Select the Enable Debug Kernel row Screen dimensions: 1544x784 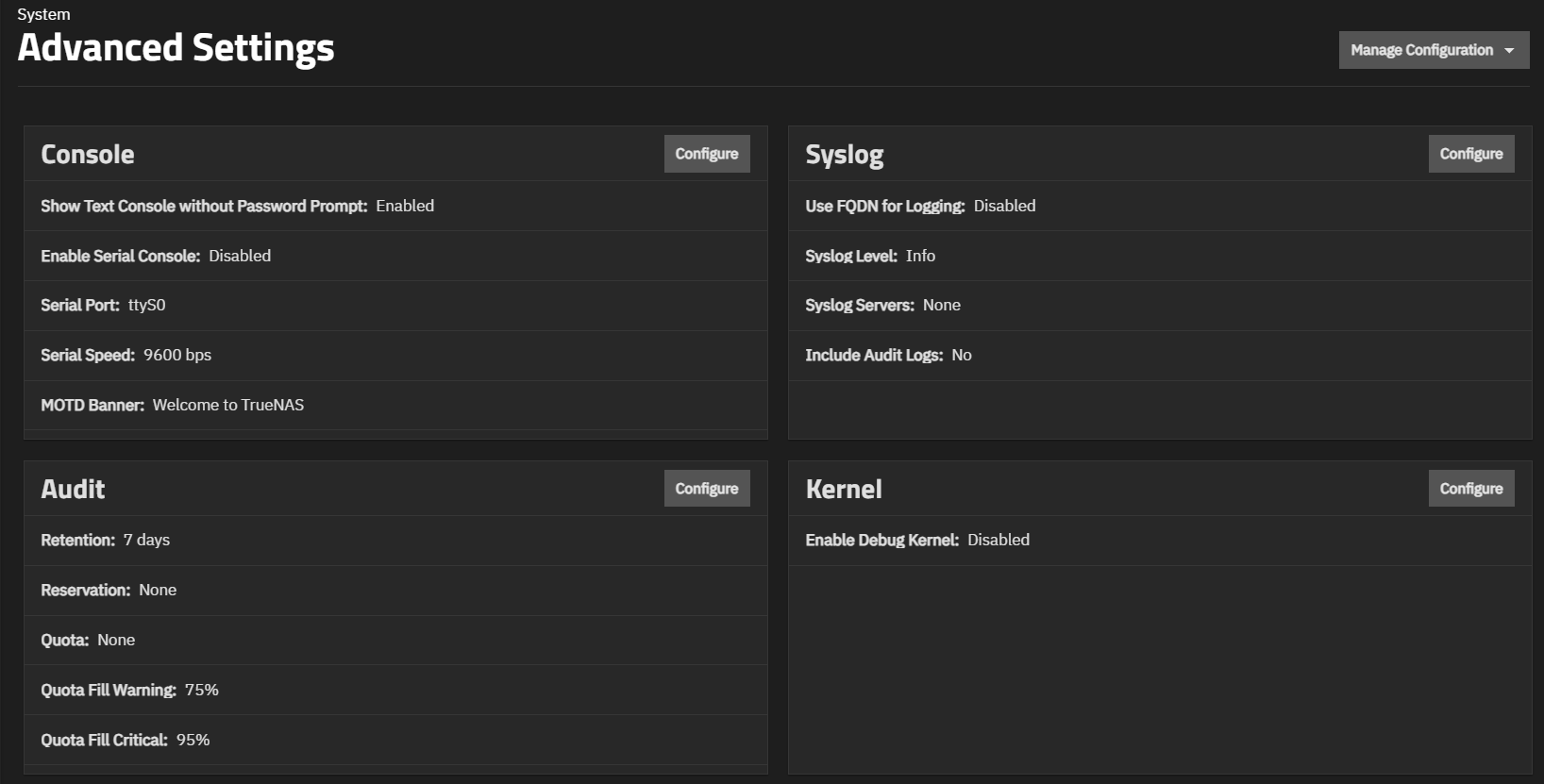[916, 540]
